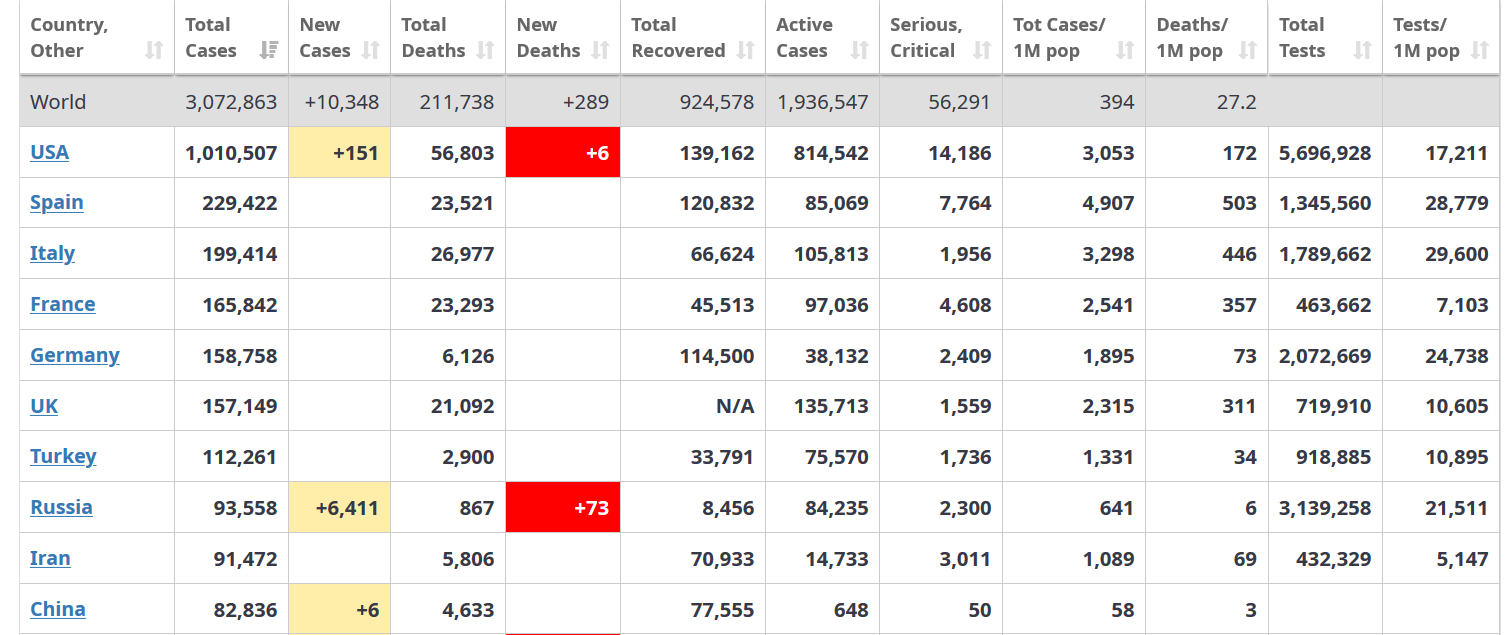Select Italy tests per million 29,600

(x=1457, y=254)
